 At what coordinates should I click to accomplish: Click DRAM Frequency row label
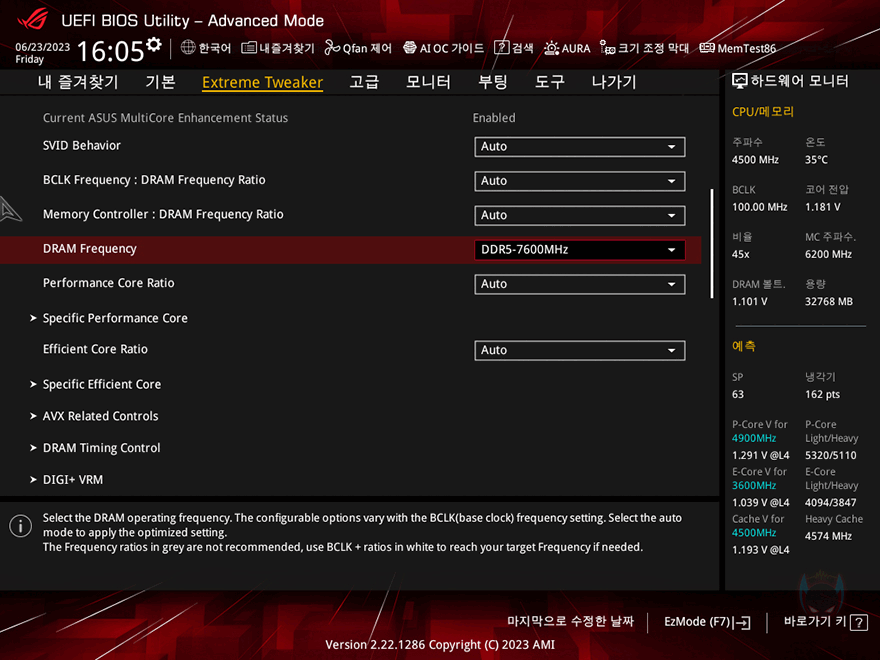[x=90, y=249]
